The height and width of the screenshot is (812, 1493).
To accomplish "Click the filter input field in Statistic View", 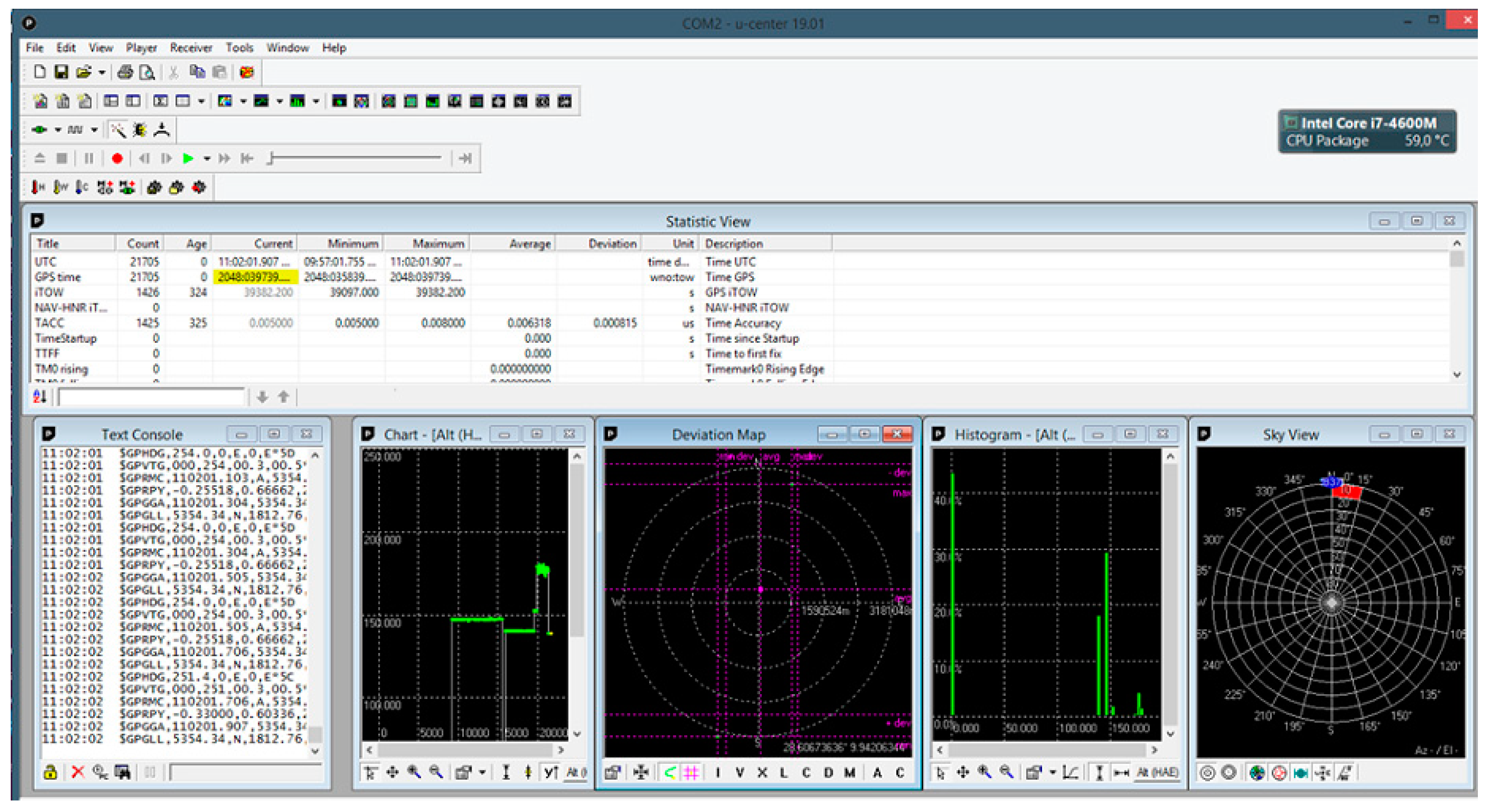I will click(x=152, y=397).
